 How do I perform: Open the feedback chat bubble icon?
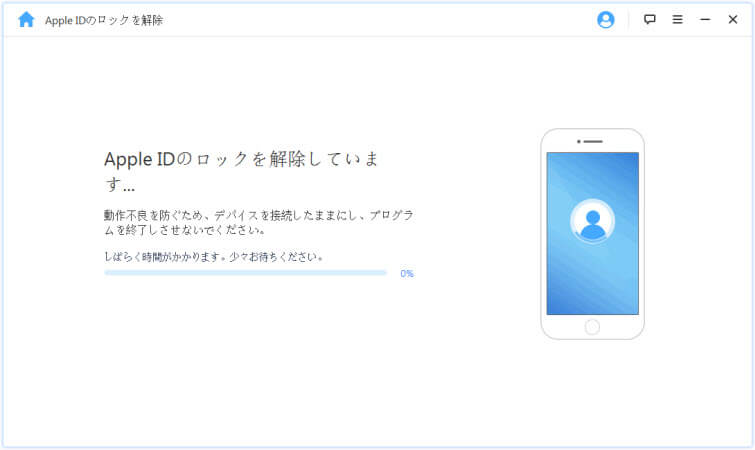coord(650,19)
